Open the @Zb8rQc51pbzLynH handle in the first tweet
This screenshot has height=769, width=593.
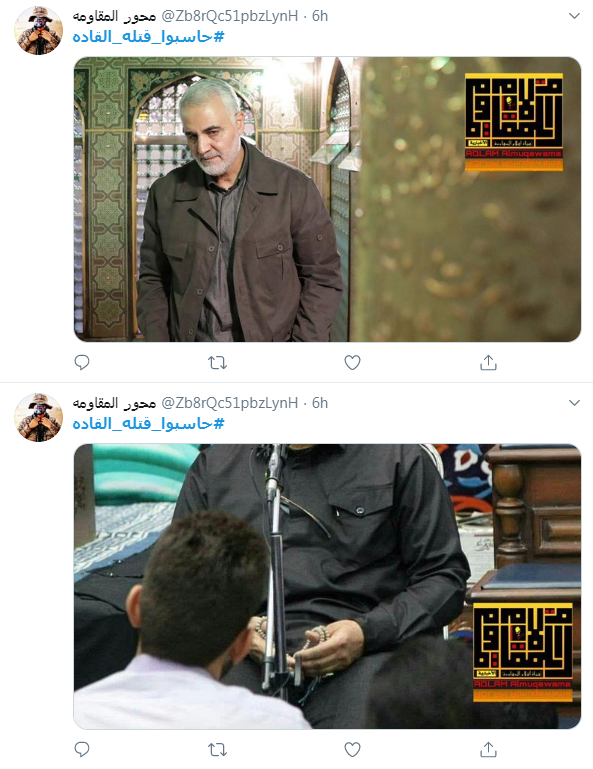point(230,16)
